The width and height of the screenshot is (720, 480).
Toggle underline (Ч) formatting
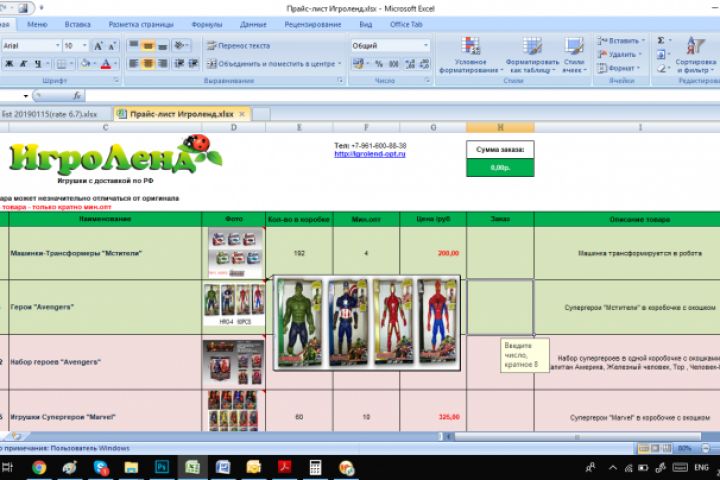[x=38, y=64]
